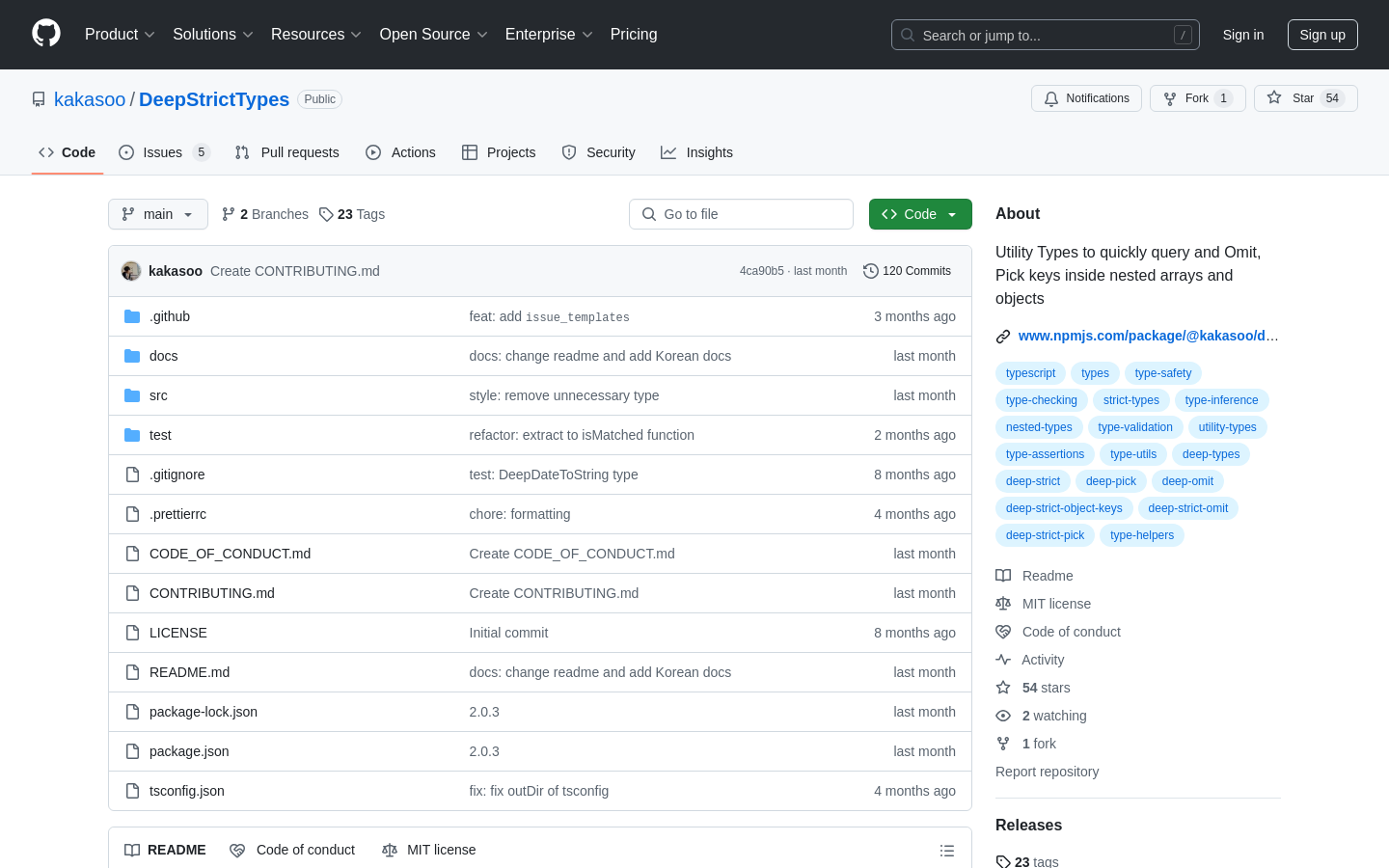The height and width of the screenshot is (868, 1389).
Task: Switch to the Issues tab
Action: [164, 152]
